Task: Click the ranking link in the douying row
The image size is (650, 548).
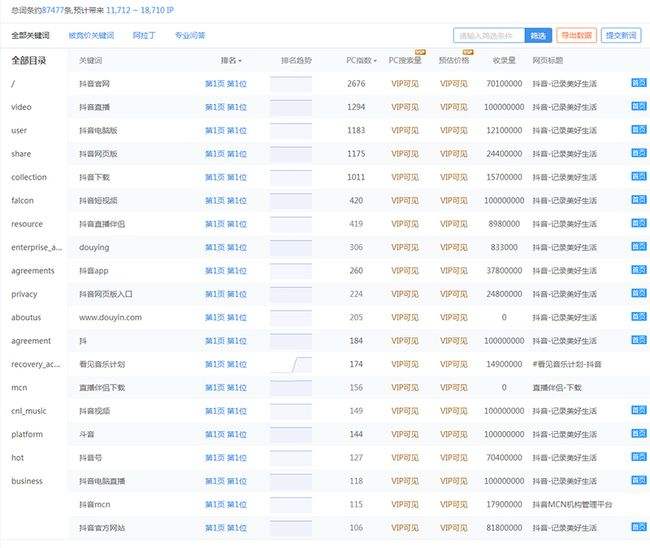Action: click(226, 247)
